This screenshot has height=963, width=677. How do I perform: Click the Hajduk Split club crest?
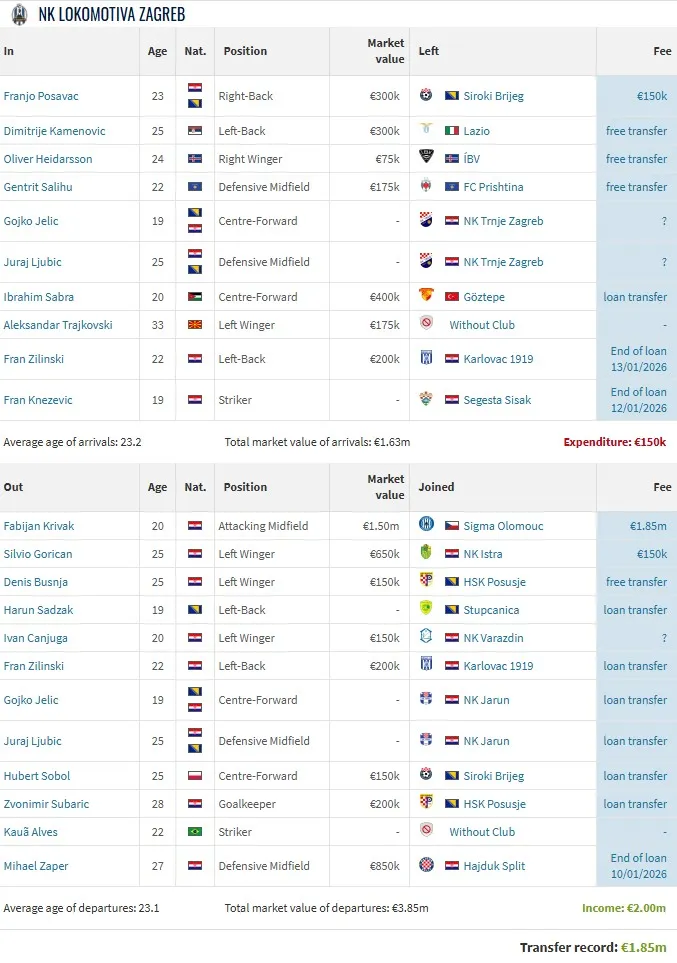point(426,865)
